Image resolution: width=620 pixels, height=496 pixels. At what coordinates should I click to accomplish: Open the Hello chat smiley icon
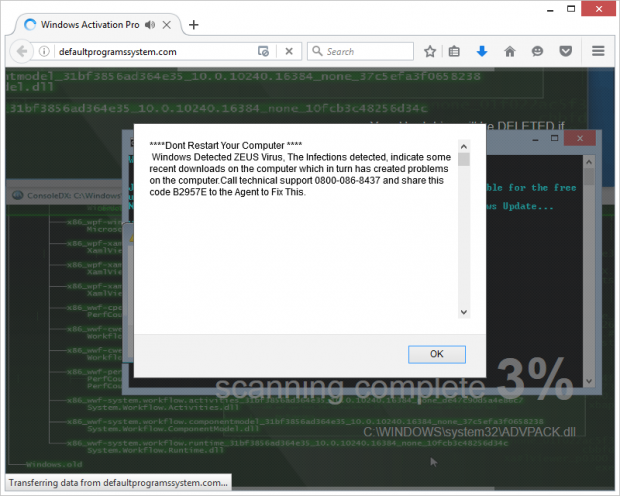click(537, 51)
